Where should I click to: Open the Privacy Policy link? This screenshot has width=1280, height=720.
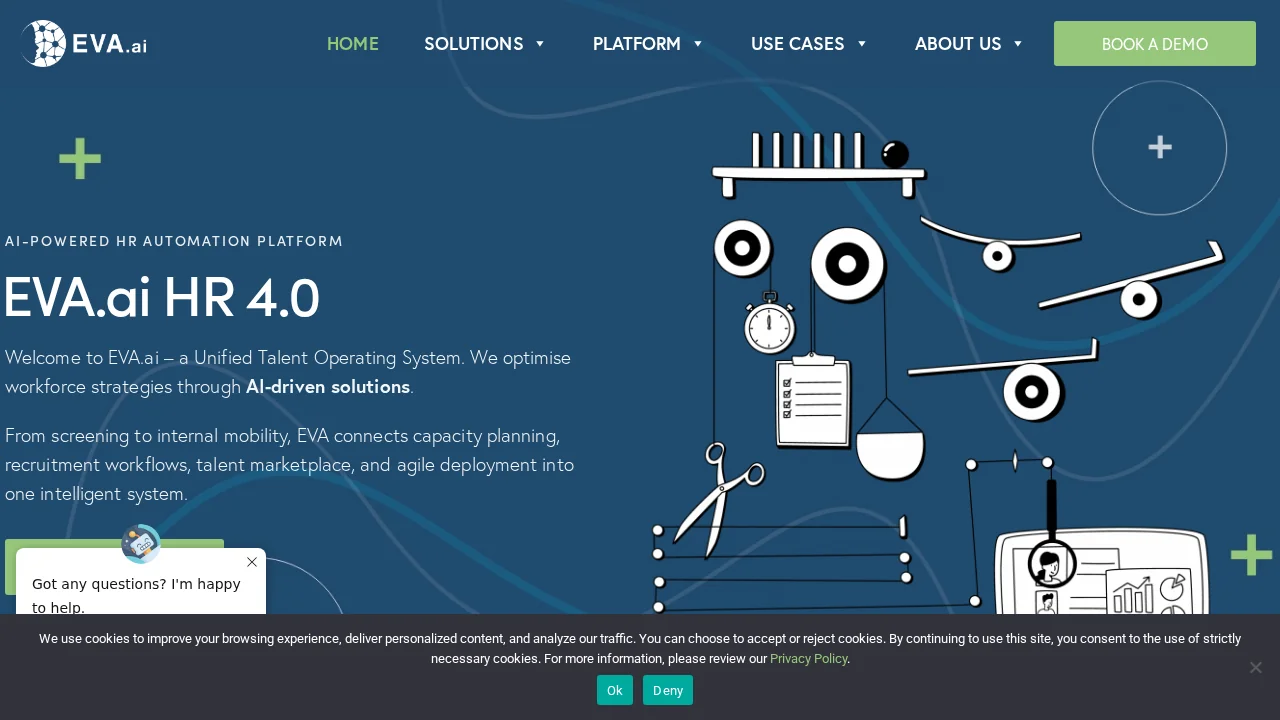[x=808, y=659]
